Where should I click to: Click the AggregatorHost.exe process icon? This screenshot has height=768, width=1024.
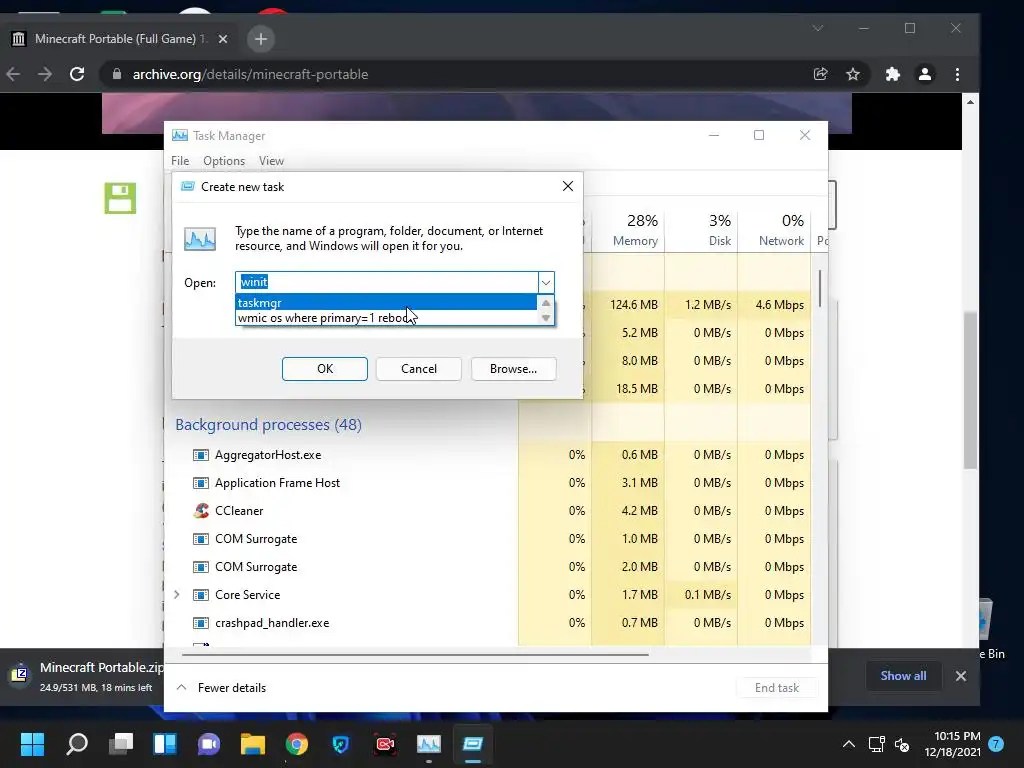coord(201,455)
